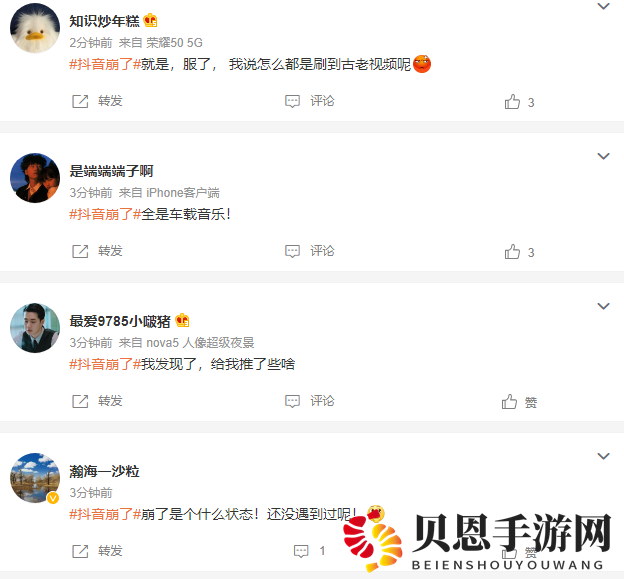Image resolution: width=624 pixels, height=579 pixels.
Task: Like 知识炒年糕's post with thumbs-up
Action: tap(512, 102)
